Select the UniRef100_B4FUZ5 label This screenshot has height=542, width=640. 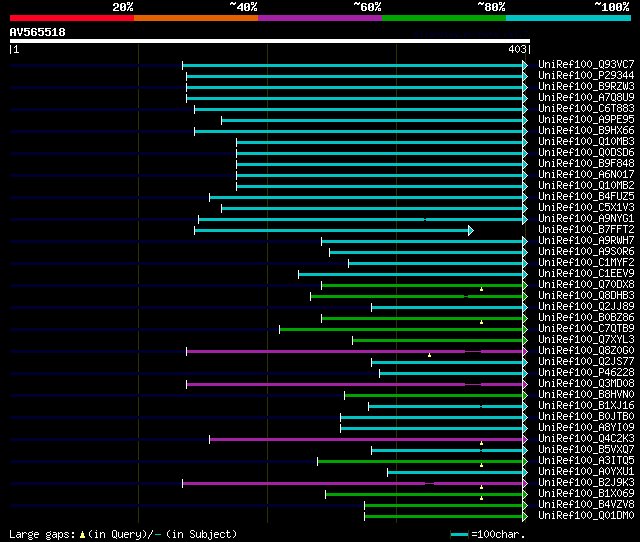(x=586, y=197)
